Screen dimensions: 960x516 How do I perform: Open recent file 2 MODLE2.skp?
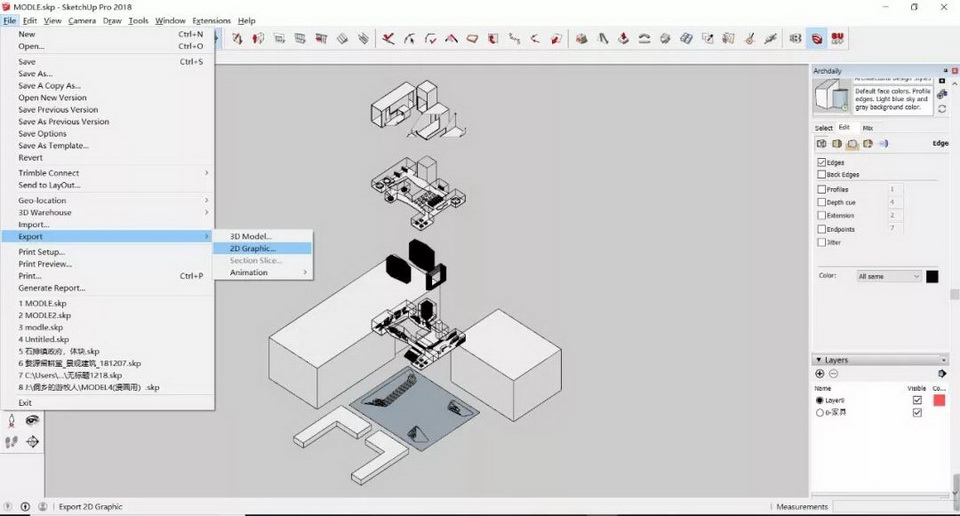(44, 315)
